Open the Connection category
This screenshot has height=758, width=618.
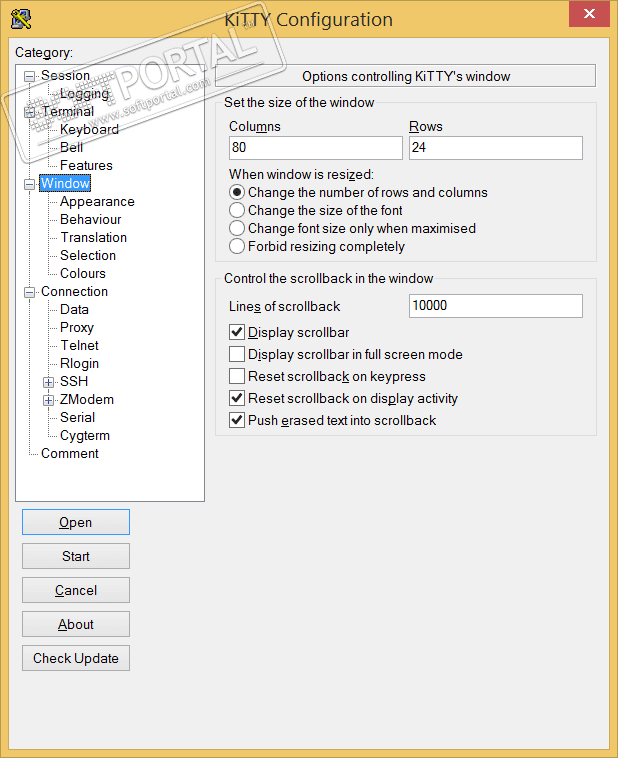click(x=74, y=292)
